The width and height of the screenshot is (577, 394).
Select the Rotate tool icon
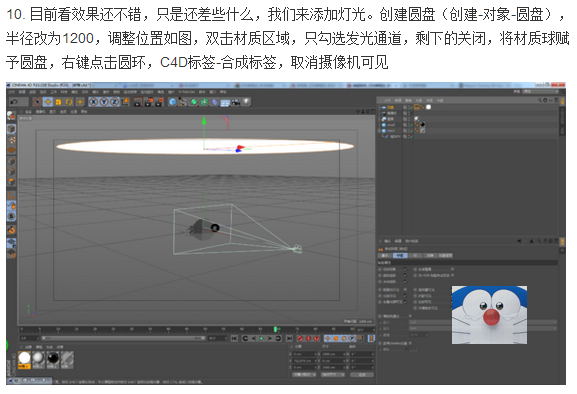[x=69, y=102]
